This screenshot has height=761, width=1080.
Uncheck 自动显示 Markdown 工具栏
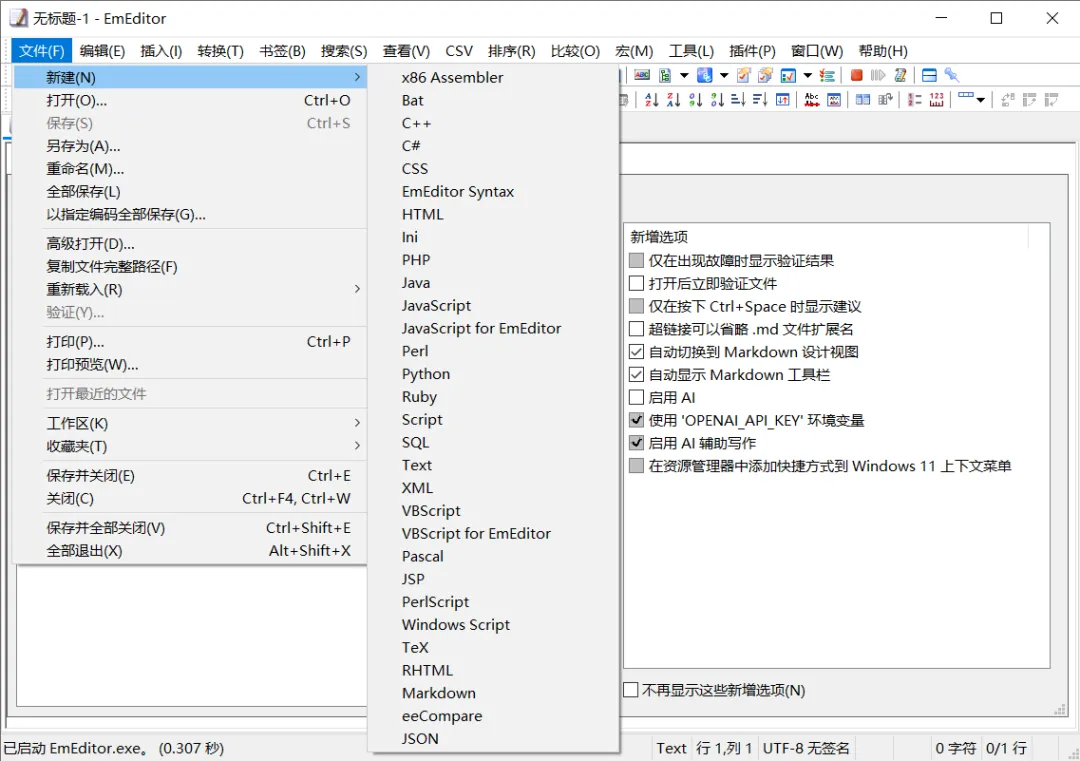(x=636, y=375)
